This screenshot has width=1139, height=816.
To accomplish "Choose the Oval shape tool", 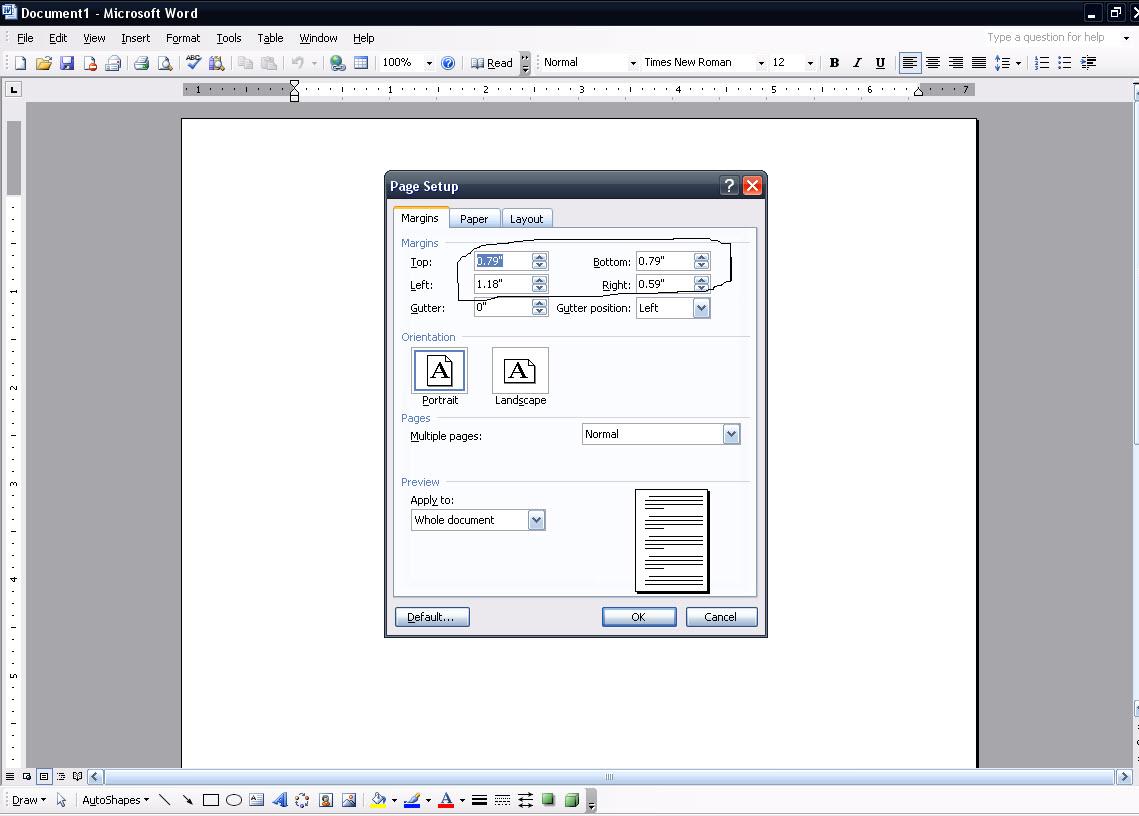I will coord(233,800).
